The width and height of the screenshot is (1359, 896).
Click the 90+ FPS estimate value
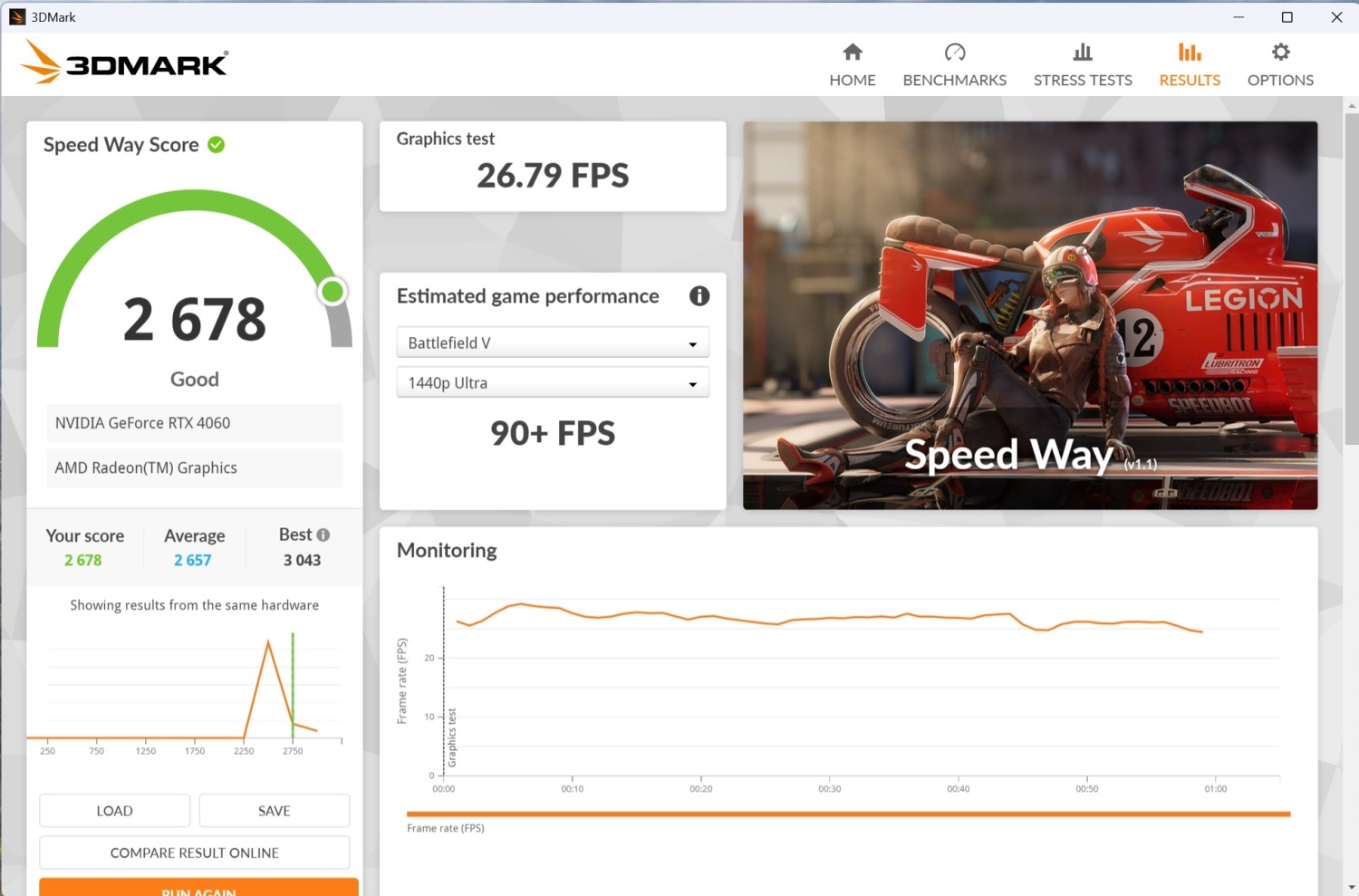(553, 434)
